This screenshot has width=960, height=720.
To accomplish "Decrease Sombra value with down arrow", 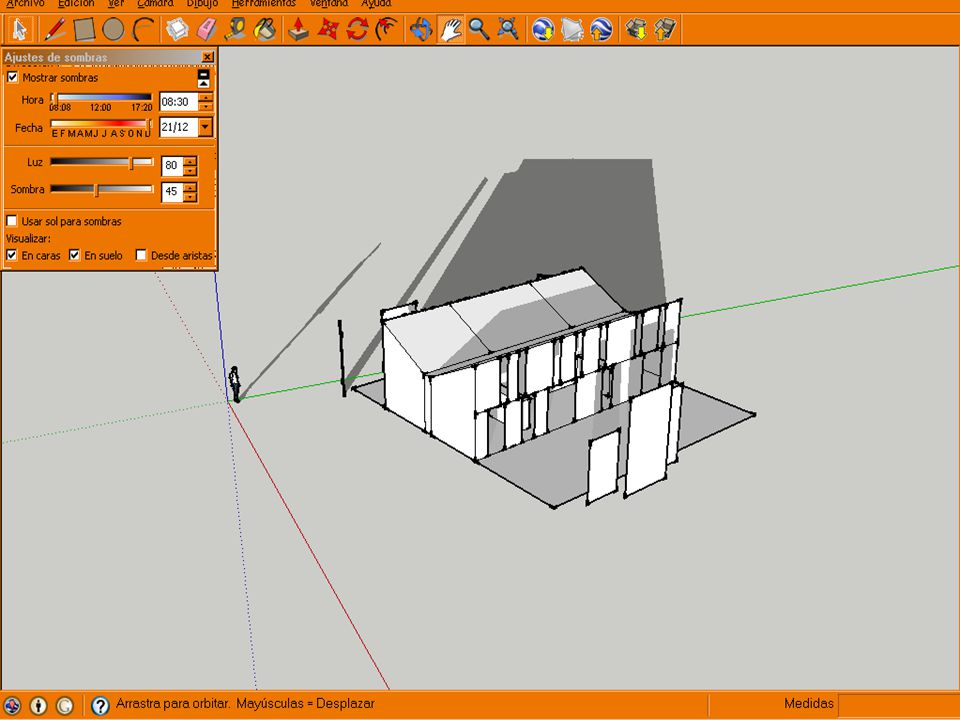I will (190, 197).
